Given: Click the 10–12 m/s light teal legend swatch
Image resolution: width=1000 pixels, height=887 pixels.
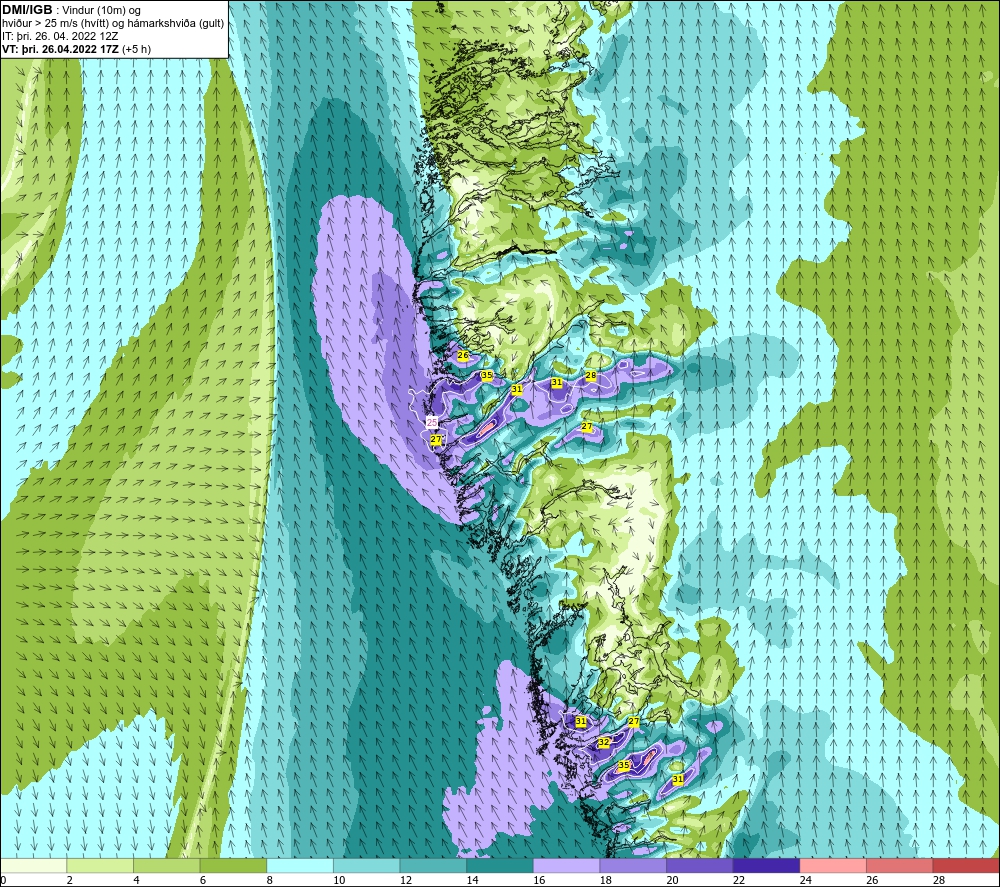Looking at the screenshot, I should 367,865.
